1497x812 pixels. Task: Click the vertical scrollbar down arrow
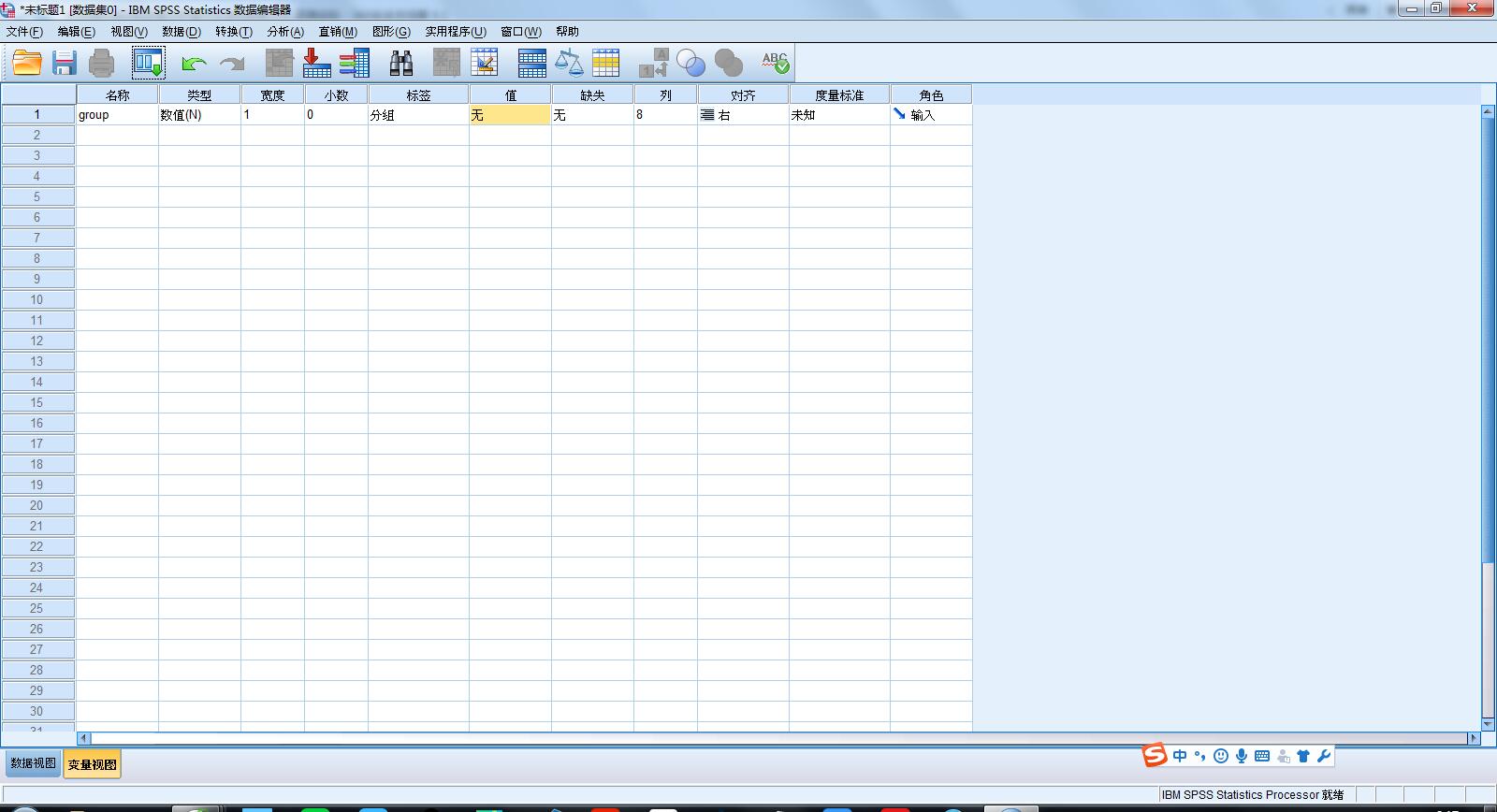(x=1488, y=724)
